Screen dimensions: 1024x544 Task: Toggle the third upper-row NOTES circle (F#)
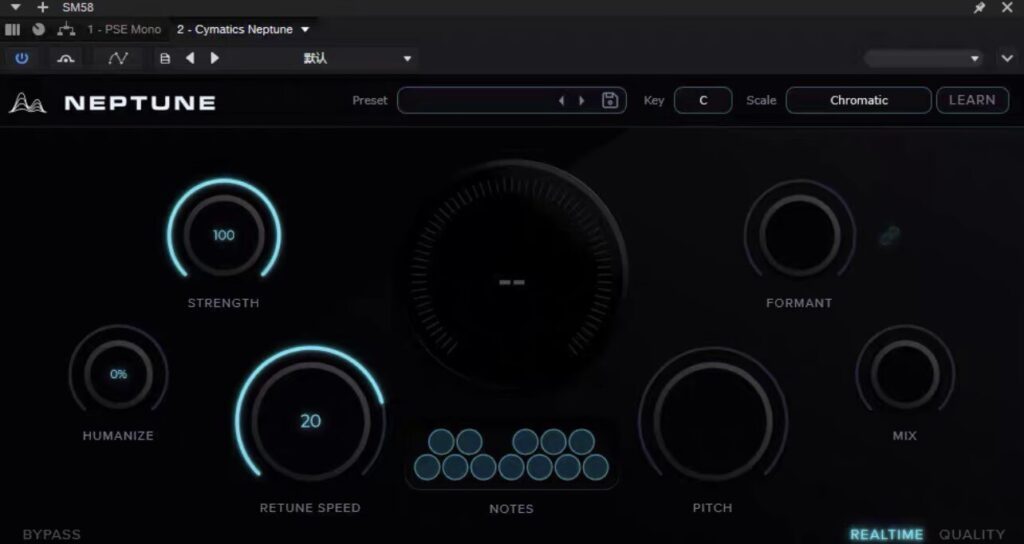point(525,442)
